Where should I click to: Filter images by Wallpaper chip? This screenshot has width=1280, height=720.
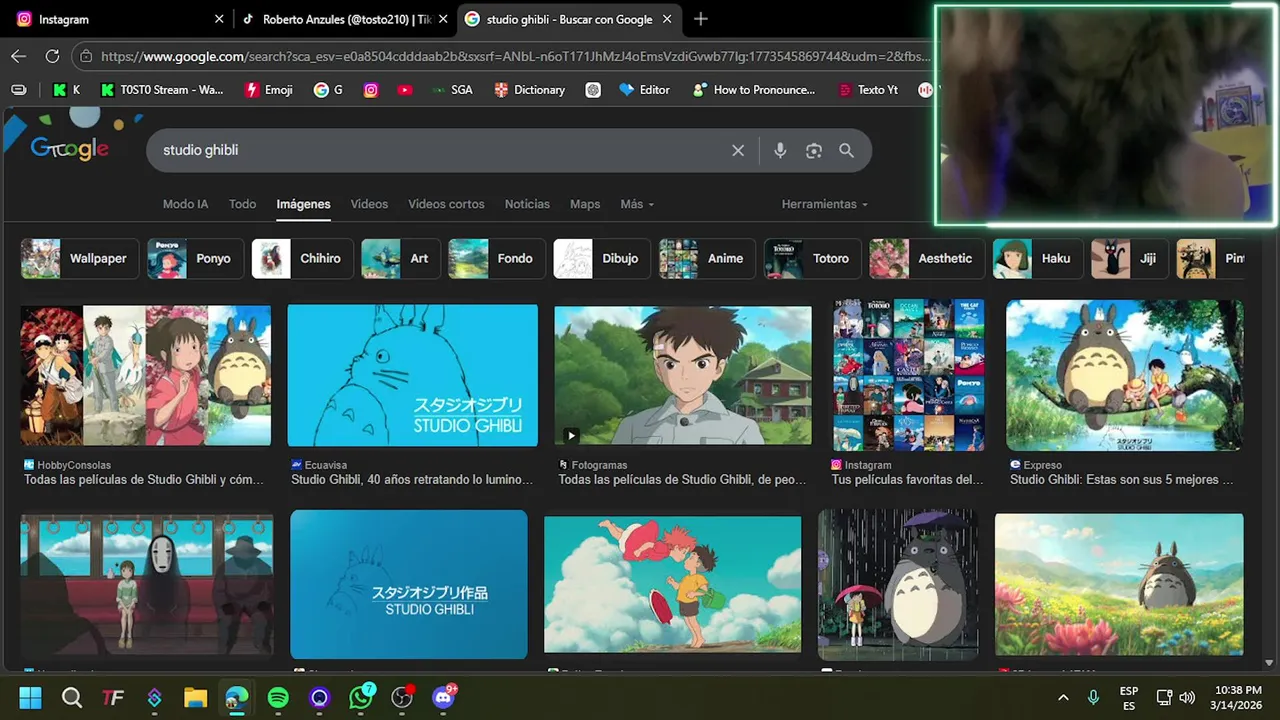[x=79, y=258]
